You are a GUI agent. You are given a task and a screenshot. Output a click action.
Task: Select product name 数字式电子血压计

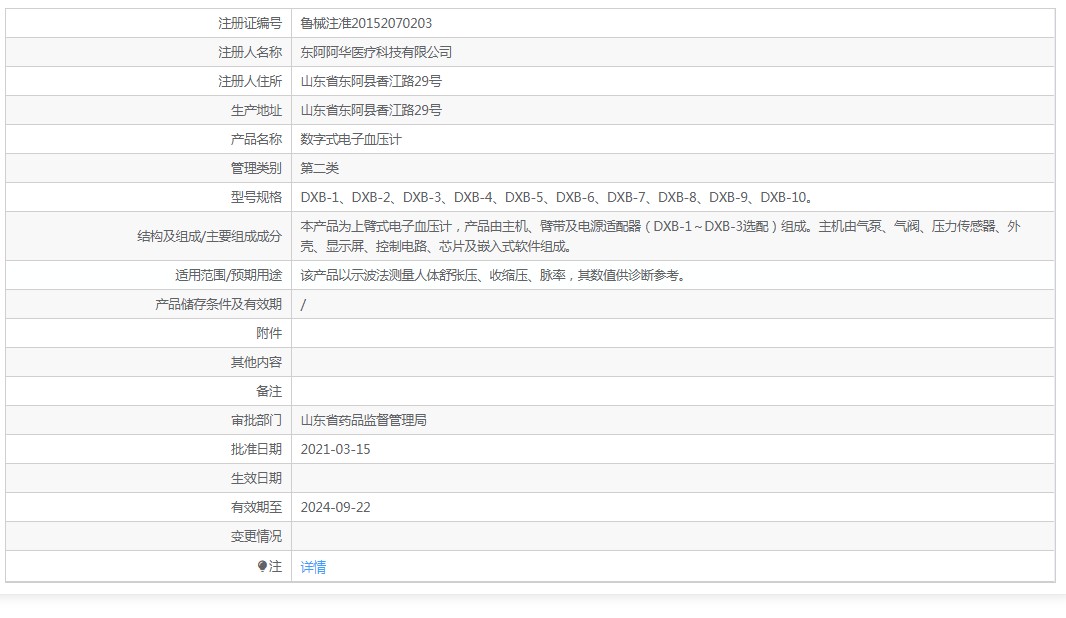coord(351,139)
